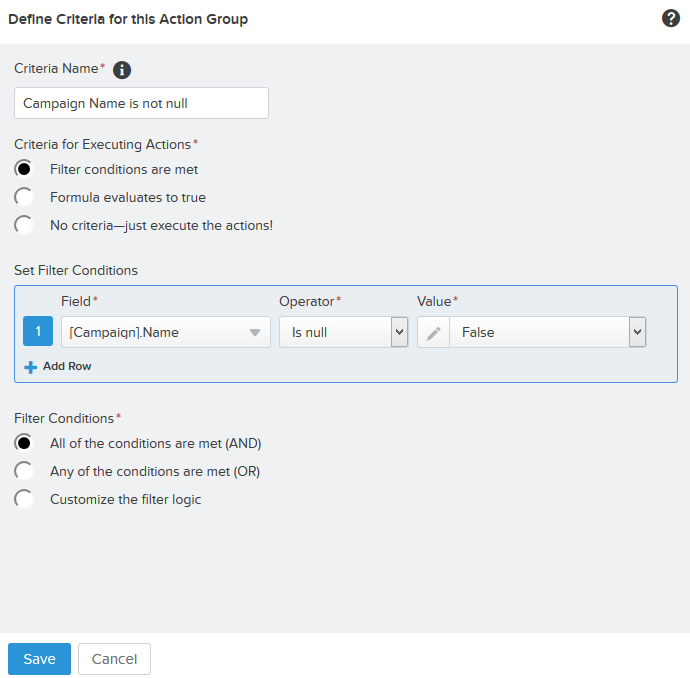Image resolution: width=690 pixels, height=678 pixels.
Task: Click the 'Set Filter Conditions' heading
Action: coord(76,270)
